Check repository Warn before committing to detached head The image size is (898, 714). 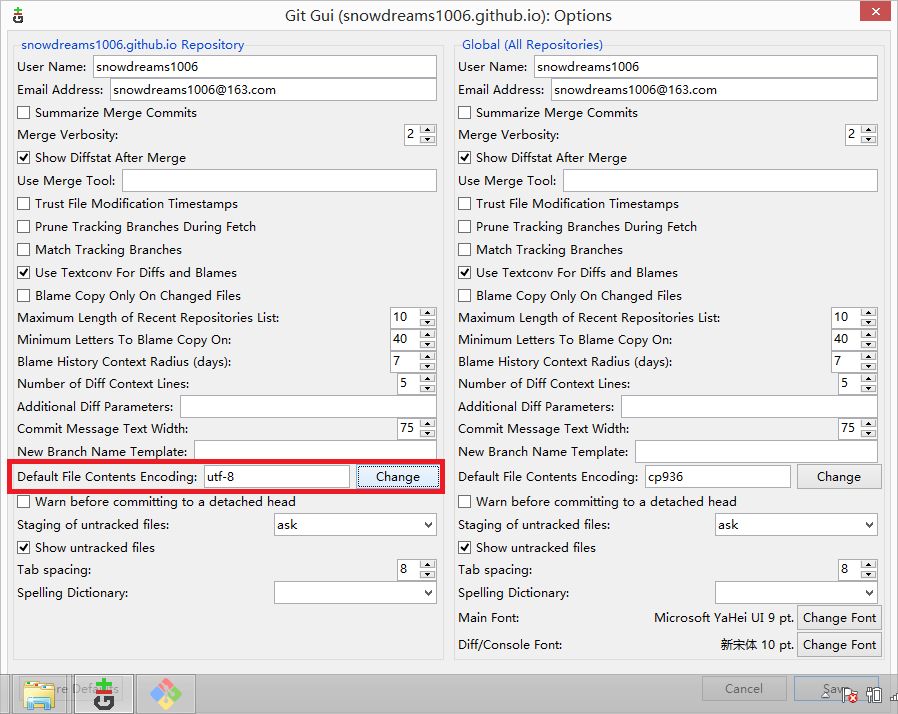point(23,502)
